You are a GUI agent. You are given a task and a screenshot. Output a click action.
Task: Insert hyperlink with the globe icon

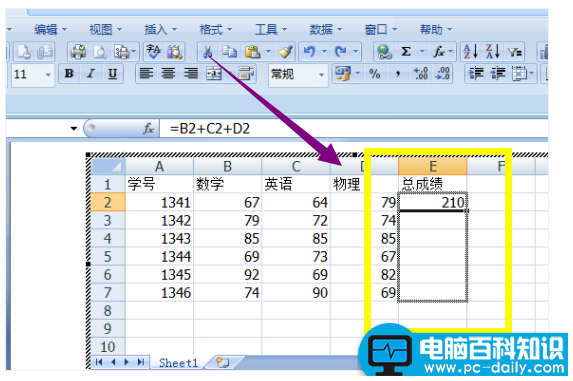384,52
